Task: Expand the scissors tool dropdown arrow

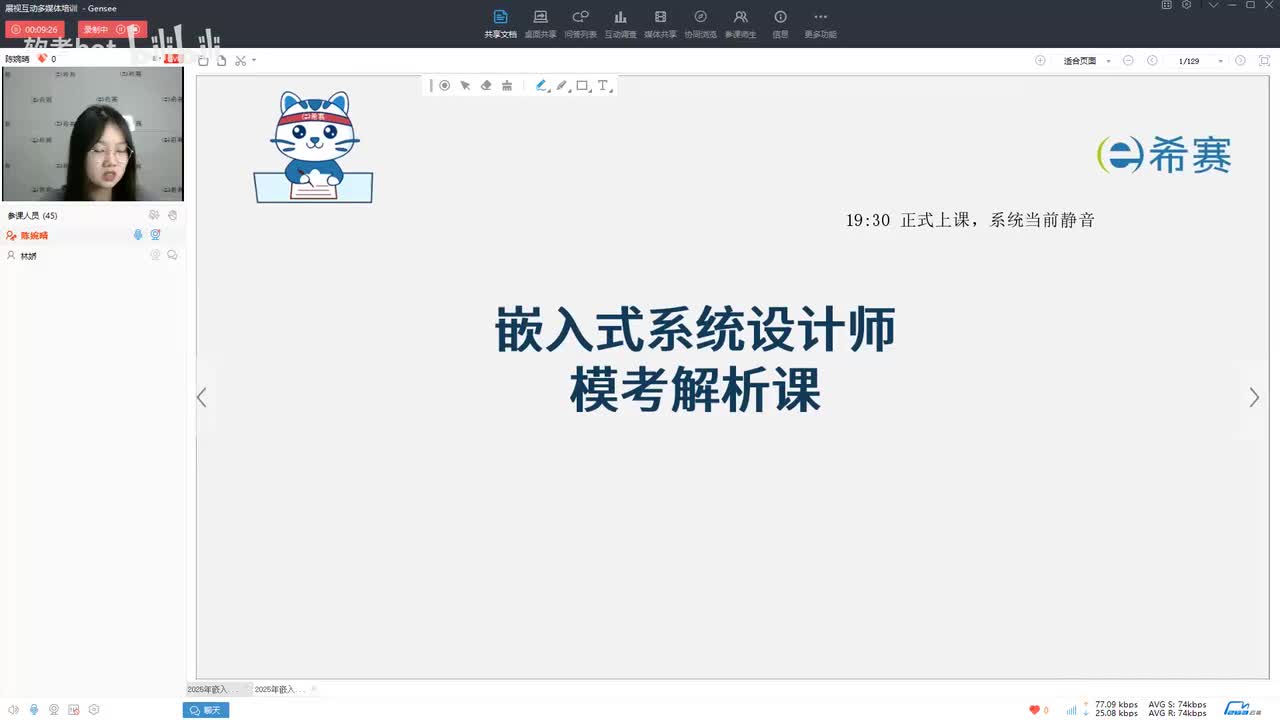Action: pyautogui.click(x=254, y=61)
